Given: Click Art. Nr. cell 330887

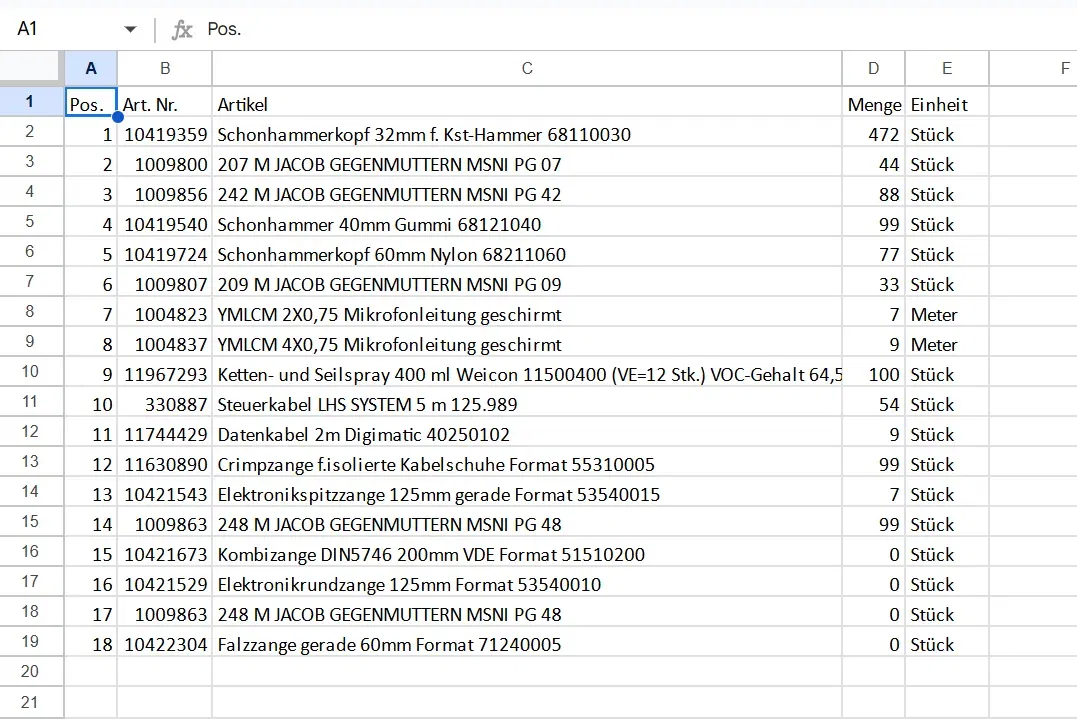Looking at the screenshot, I should click(165, 404).
